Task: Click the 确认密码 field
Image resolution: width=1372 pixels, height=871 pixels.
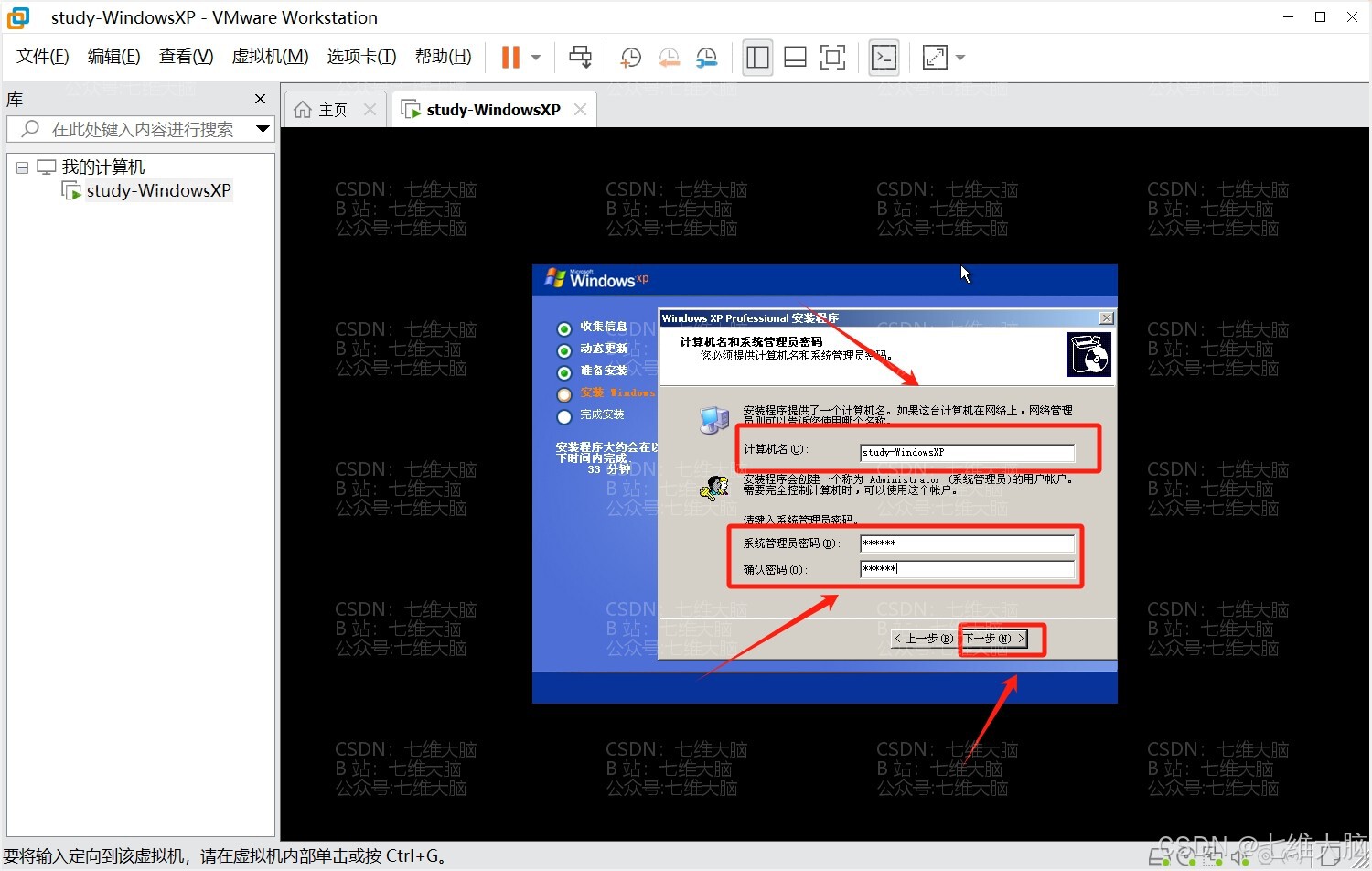Action: pos(967,569)
